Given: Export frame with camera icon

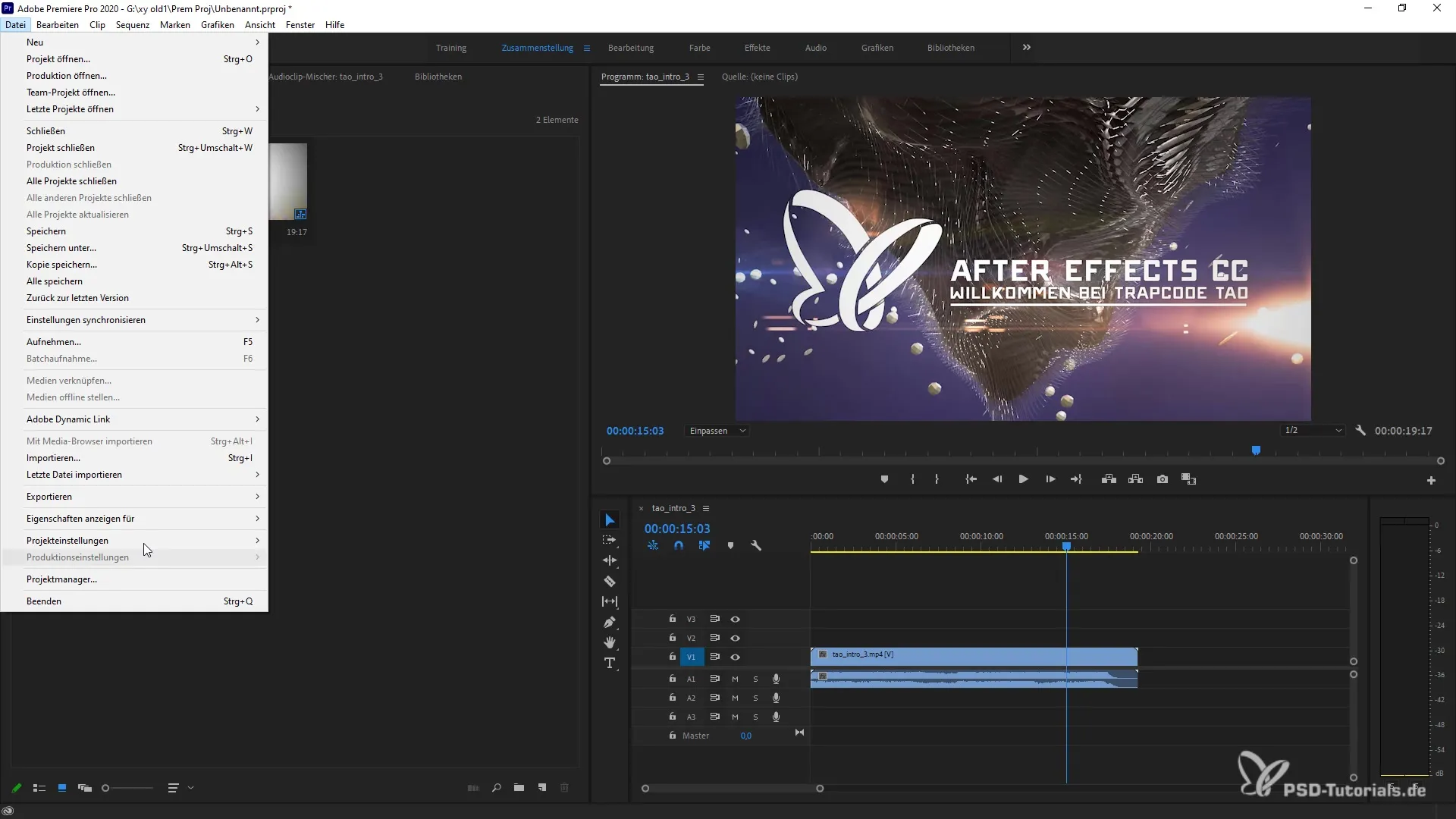Looking at the screenshot, I should click(1163, 479).
